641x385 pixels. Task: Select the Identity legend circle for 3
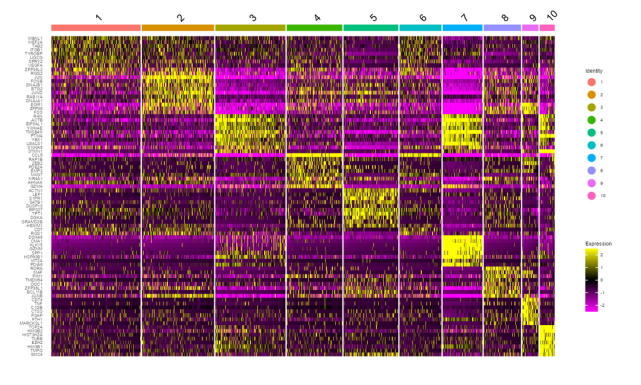pos(592,107)
